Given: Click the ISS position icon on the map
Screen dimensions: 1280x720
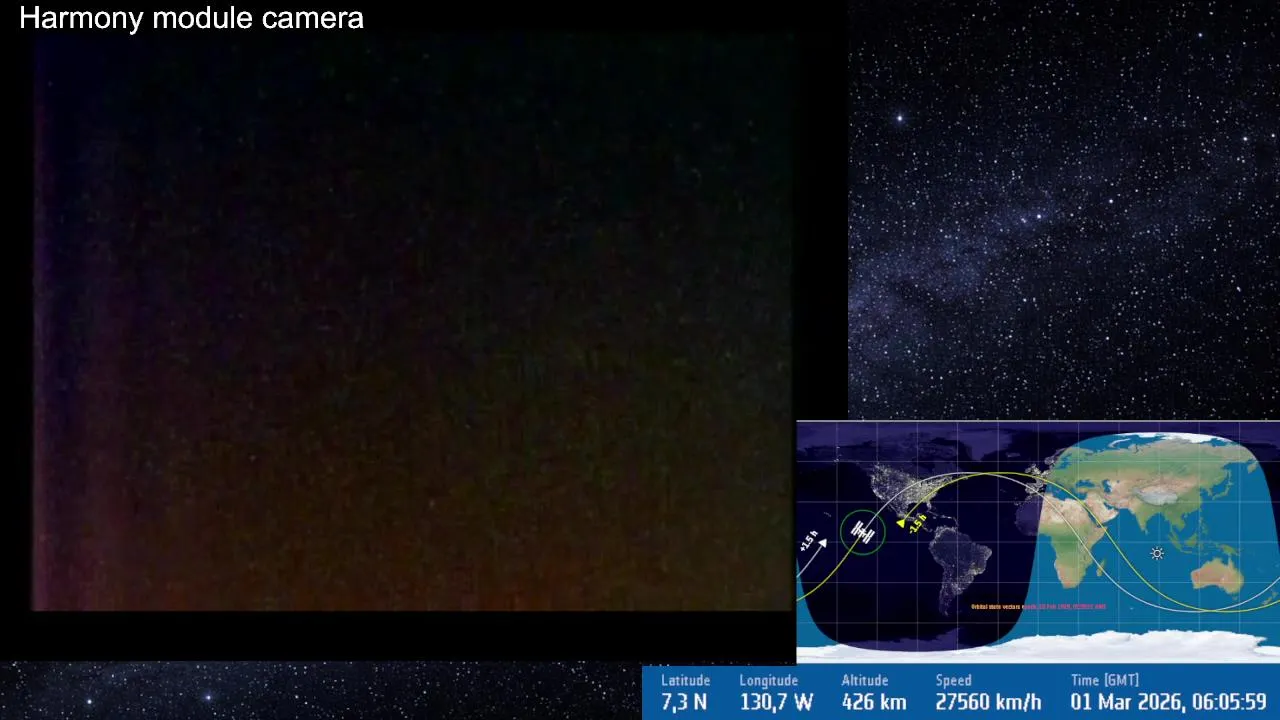Looking at the screenshot, I should coord(862,531).
